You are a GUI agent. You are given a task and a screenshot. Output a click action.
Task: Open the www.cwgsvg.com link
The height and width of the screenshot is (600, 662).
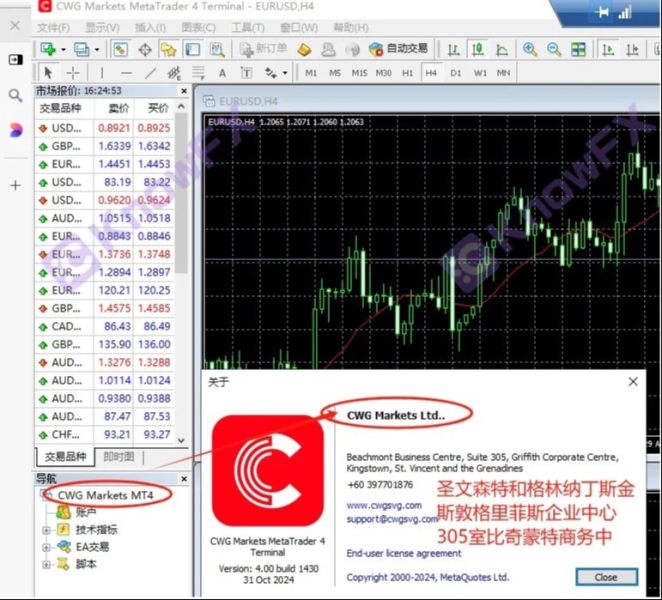384,505
